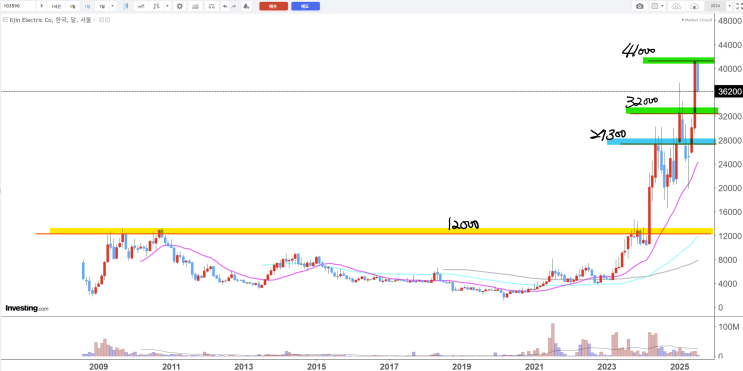
Task: Open the chart settings gear icon
Action: point(180,6)
